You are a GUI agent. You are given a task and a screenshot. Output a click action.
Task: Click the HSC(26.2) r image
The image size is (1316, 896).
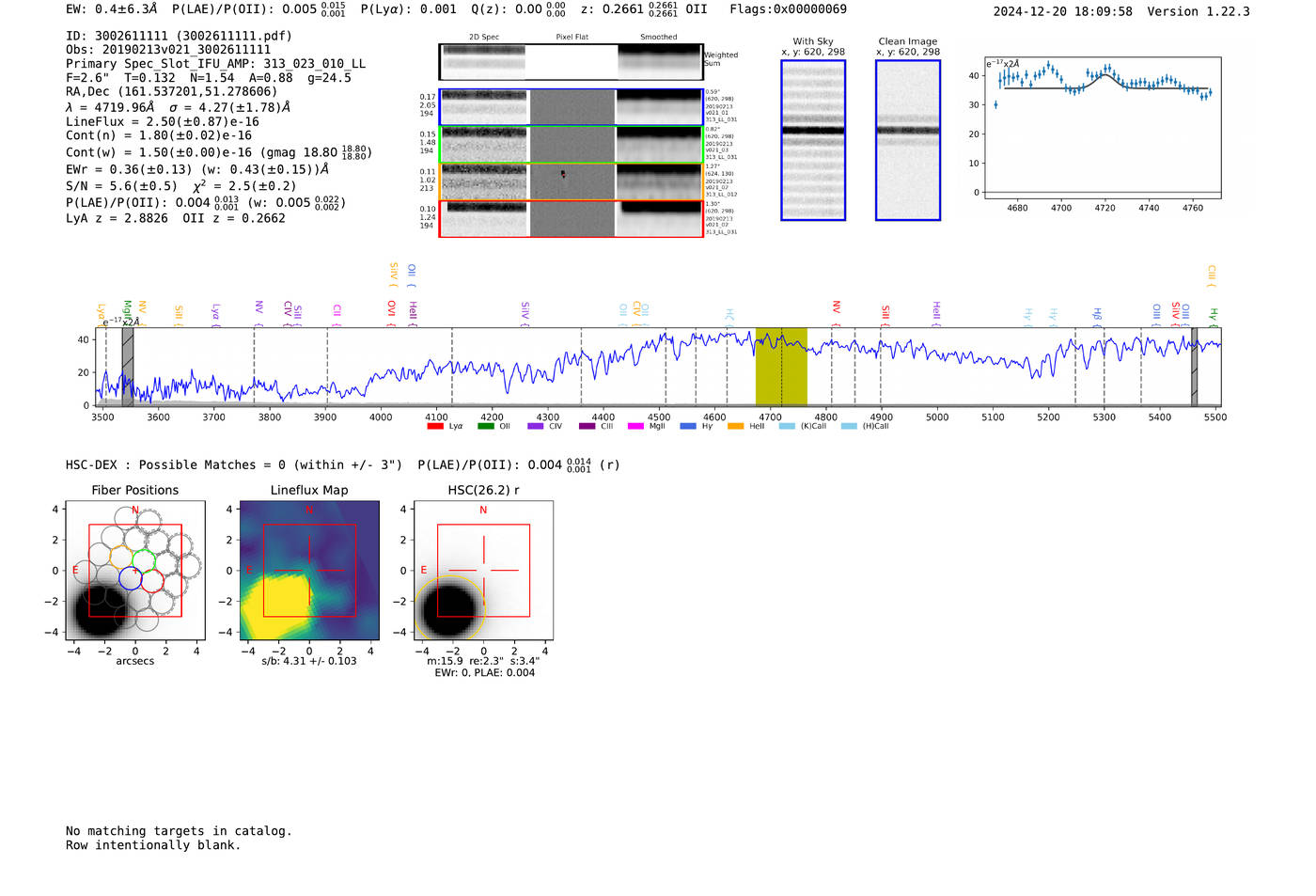click(483, 571)
